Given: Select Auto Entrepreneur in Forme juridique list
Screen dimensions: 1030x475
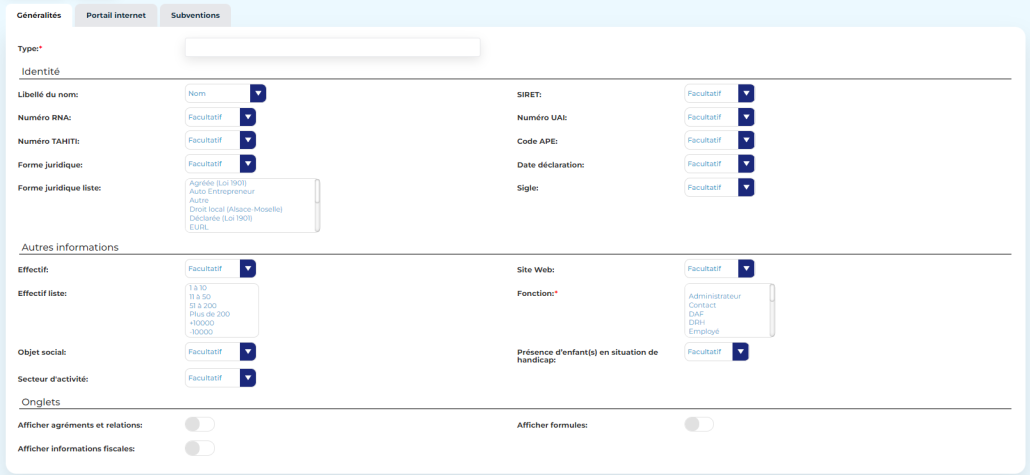Looking at the screenshot, I should point(222,191).
